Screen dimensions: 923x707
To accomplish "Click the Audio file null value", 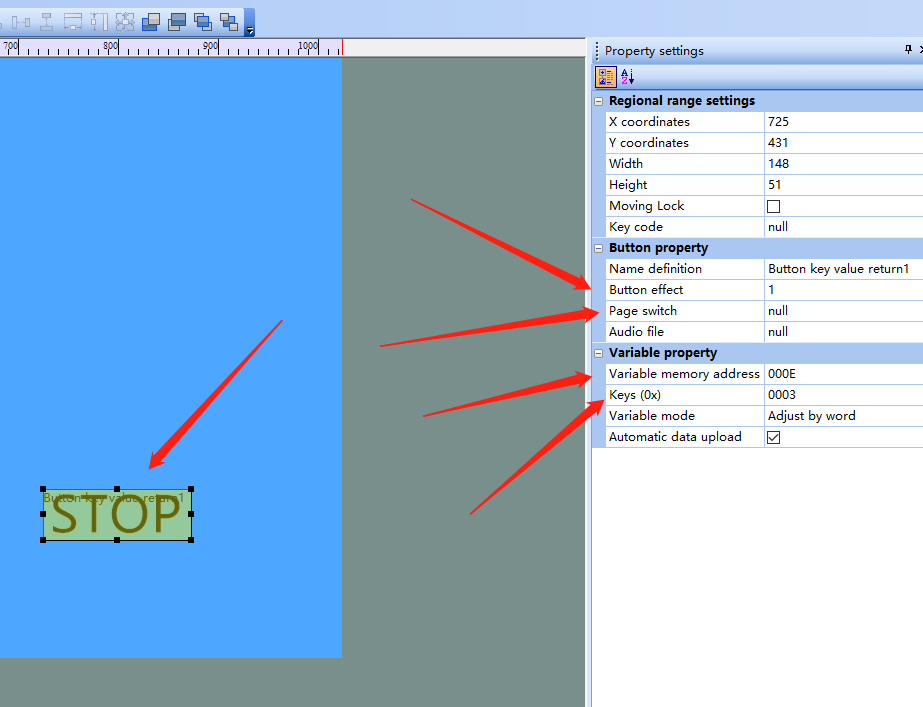I will (844, 332).
